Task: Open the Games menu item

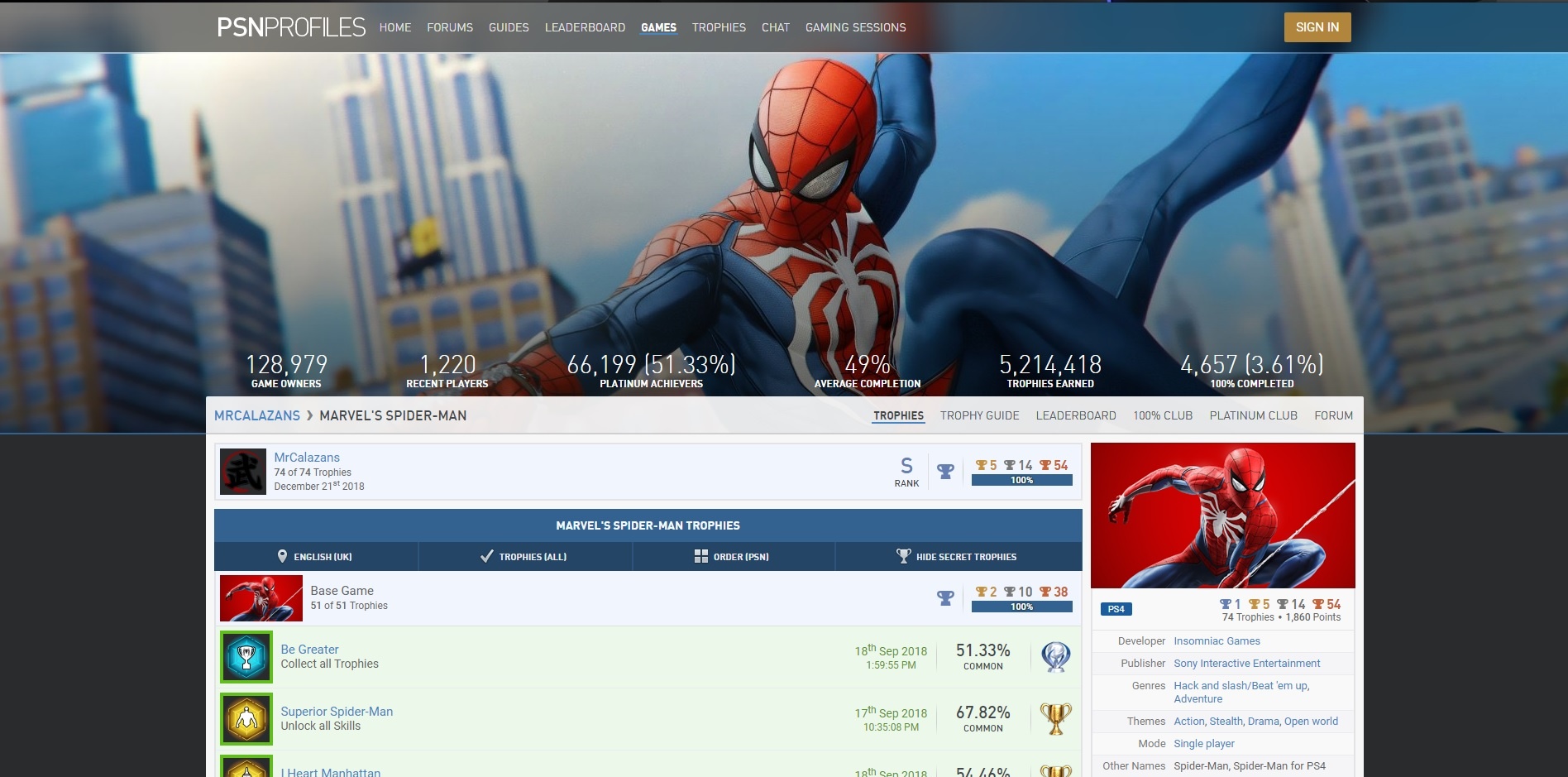Action: tap(658, 27)
